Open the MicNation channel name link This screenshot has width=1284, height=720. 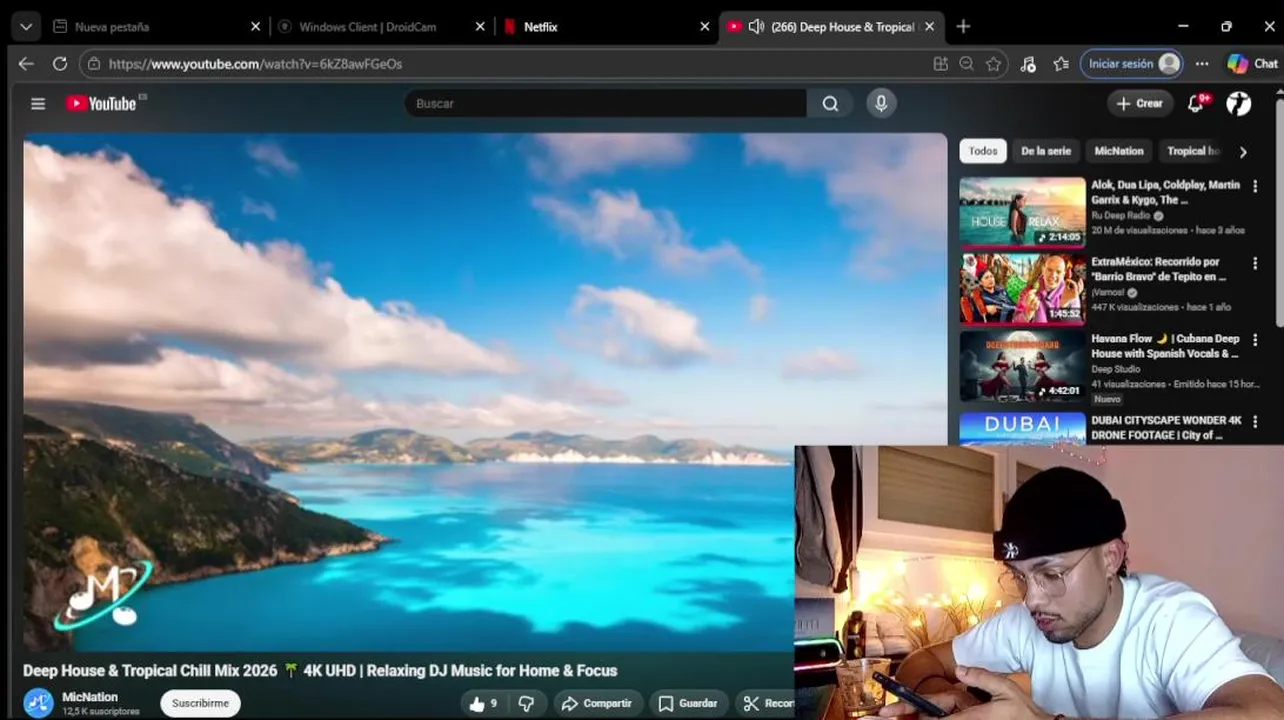click(90, 697)
